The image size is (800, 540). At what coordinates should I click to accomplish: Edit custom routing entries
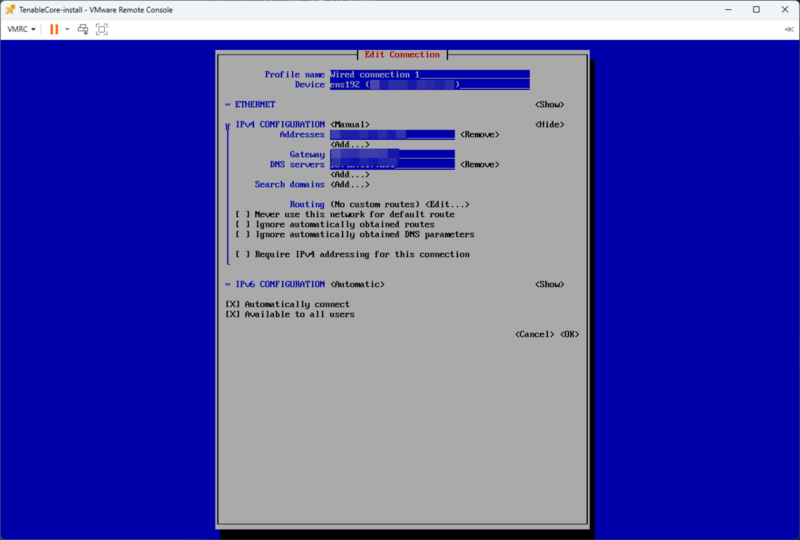pos(447,204)
